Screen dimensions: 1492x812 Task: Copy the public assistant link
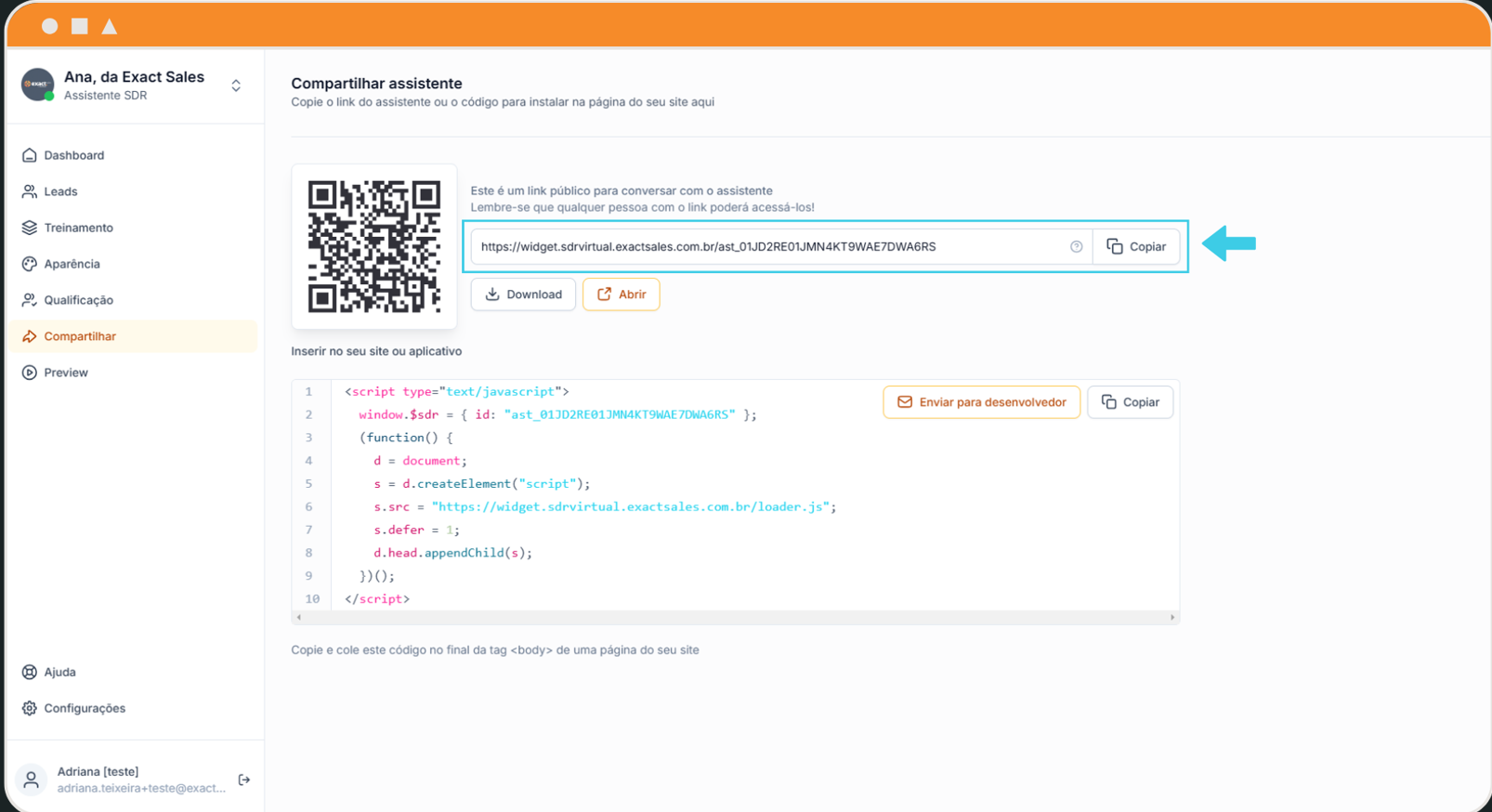click(1136, 246)
